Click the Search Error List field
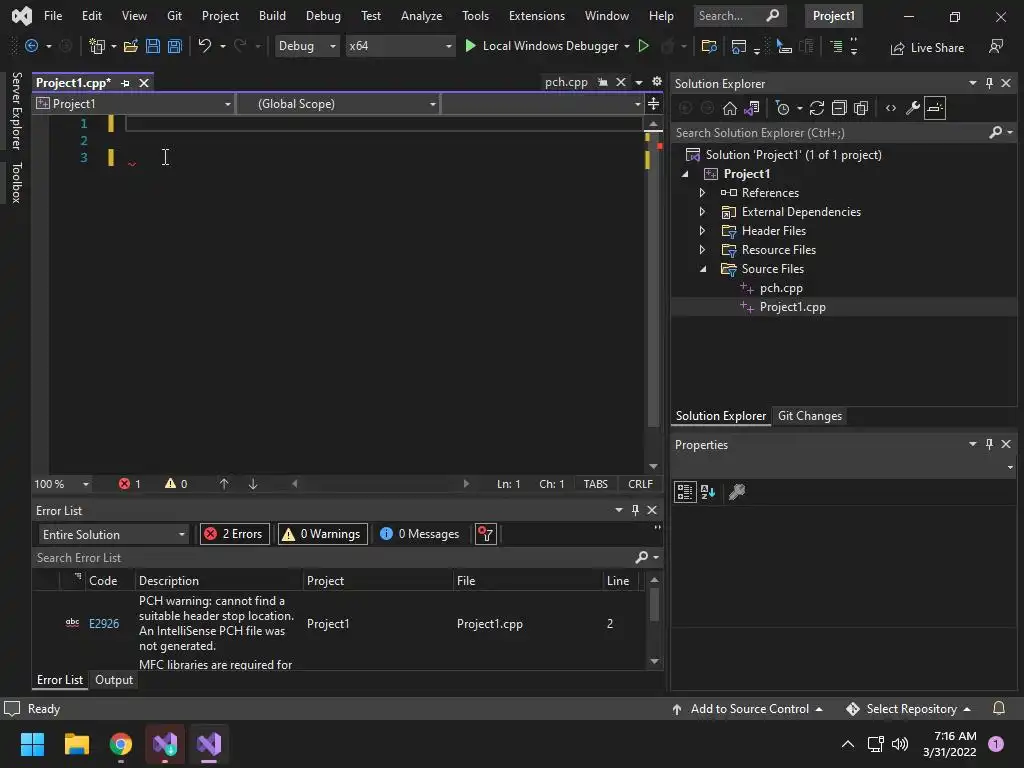The width and height of the screenshot is (1024, 768). [333, 558]
